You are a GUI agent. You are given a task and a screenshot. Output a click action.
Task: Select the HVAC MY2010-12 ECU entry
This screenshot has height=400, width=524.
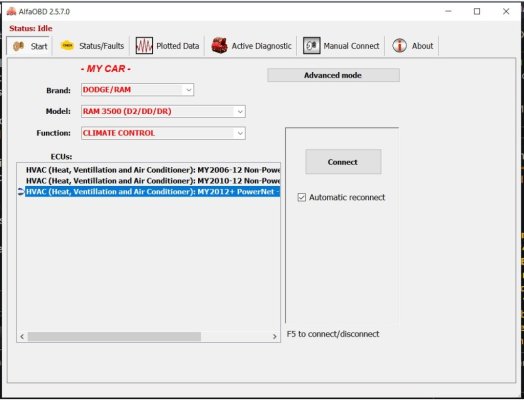(153, 181)
